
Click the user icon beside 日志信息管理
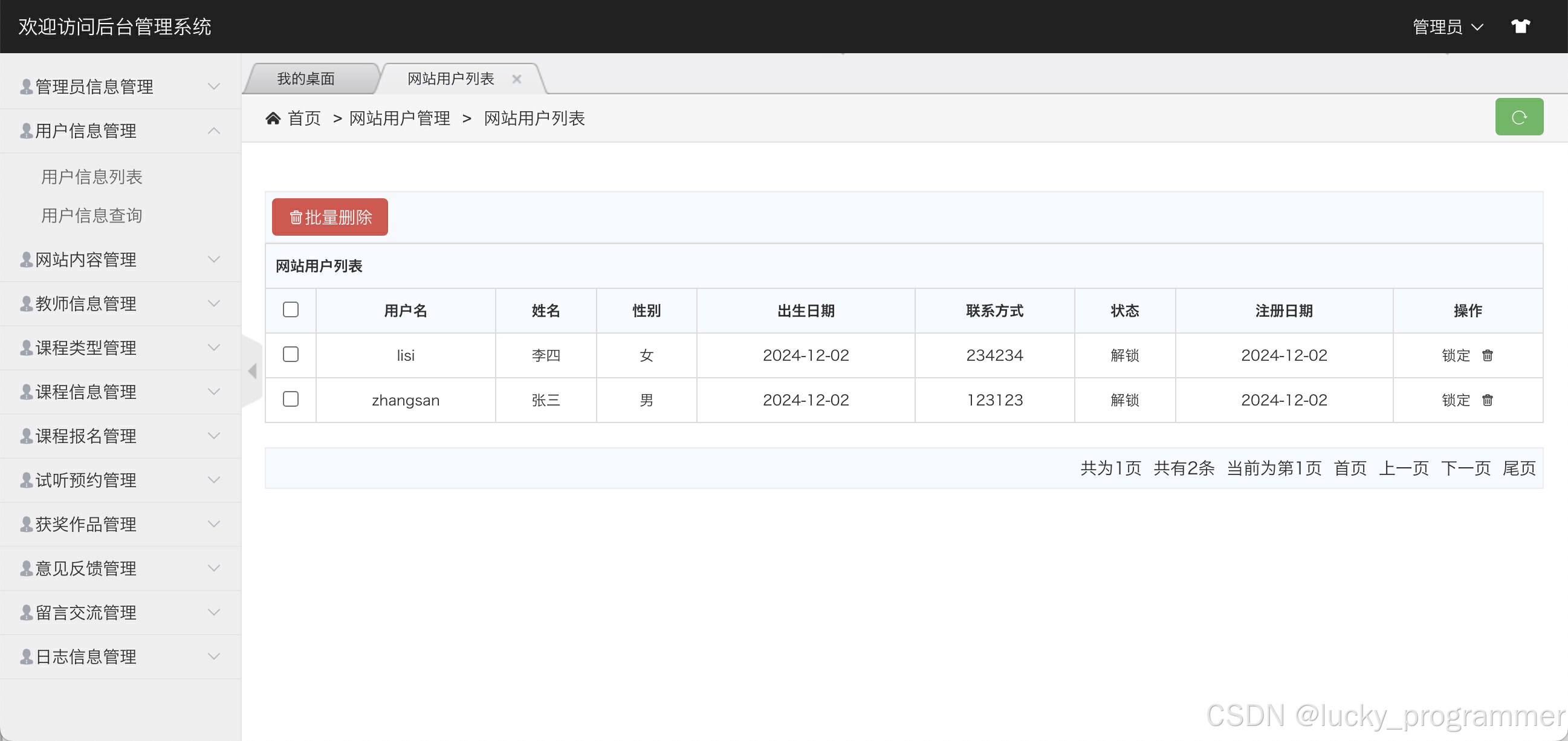point(26,656)
